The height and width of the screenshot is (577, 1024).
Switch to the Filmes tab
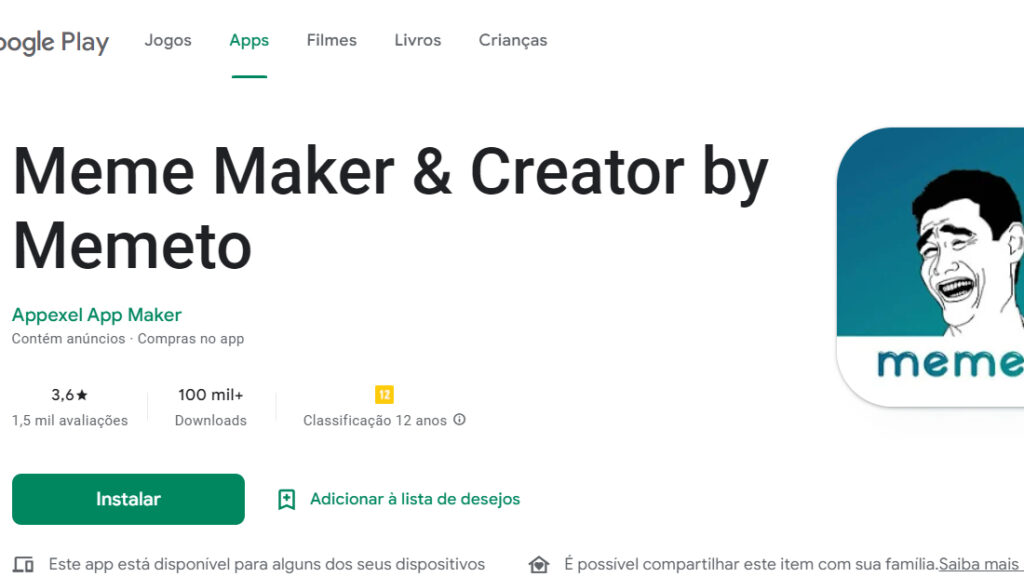(331, 41)
